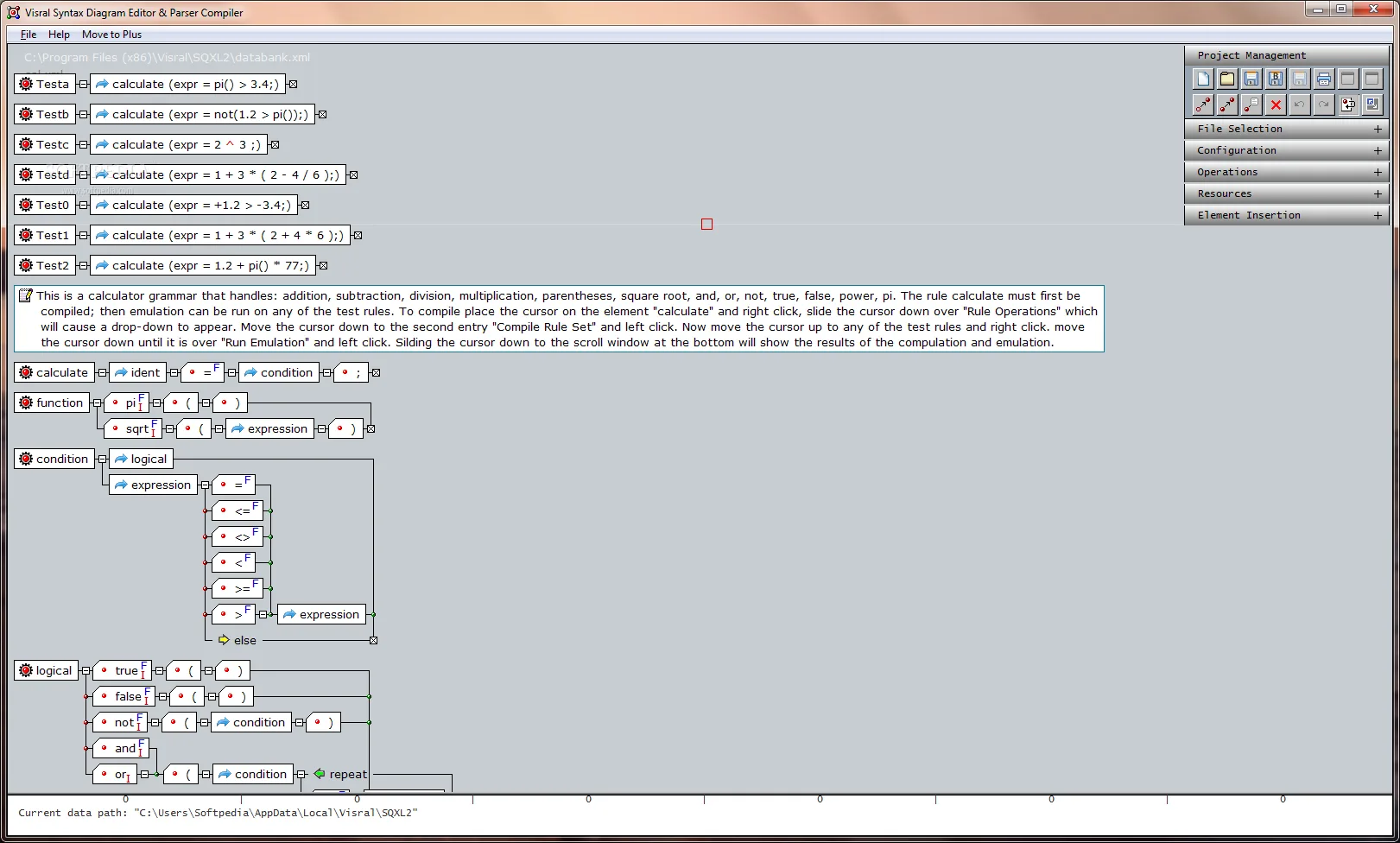The height and width of the screenshot is (843, 1400).
Task: Select the <> operator element
Action: click(237, 536)
